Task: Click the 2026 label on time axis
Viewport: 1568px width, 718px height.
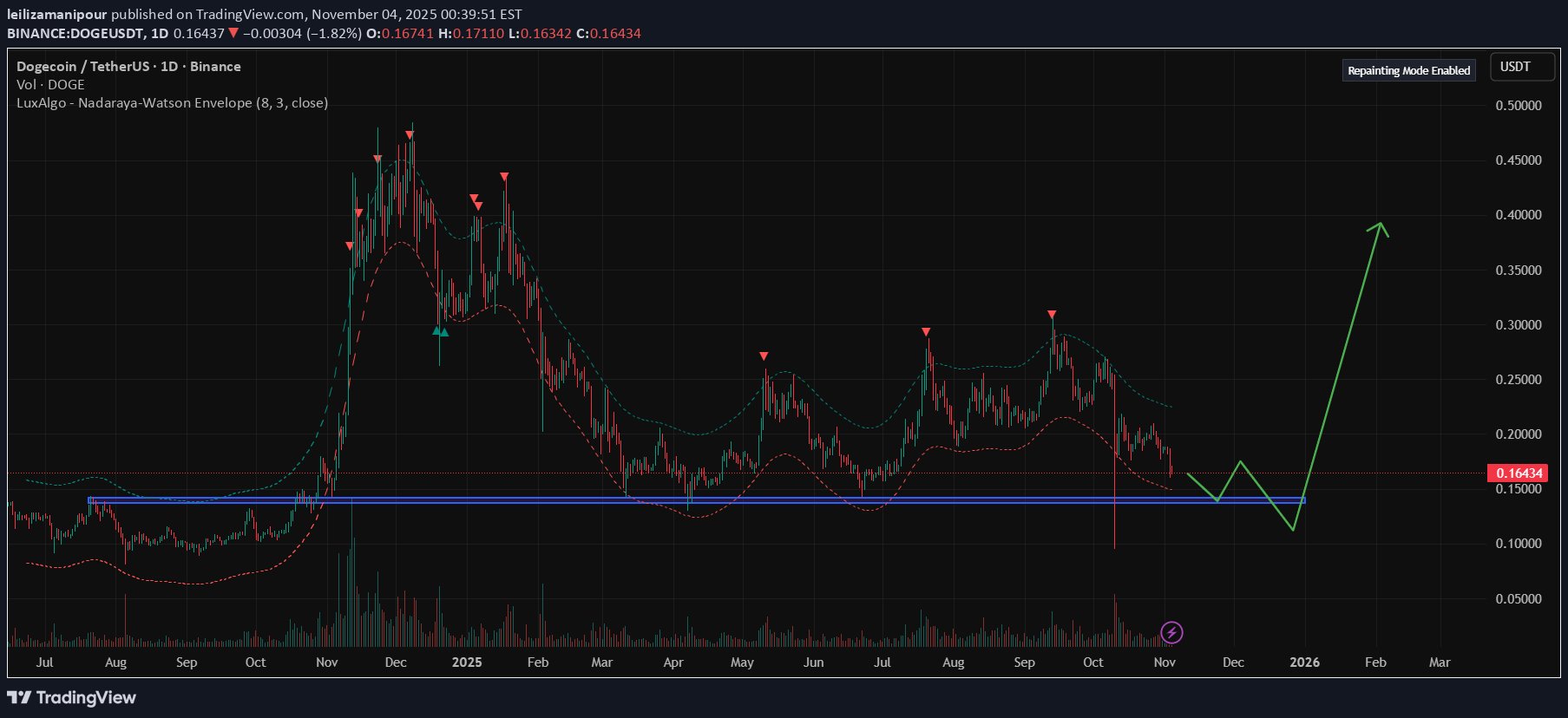Action: point(1304,662)
